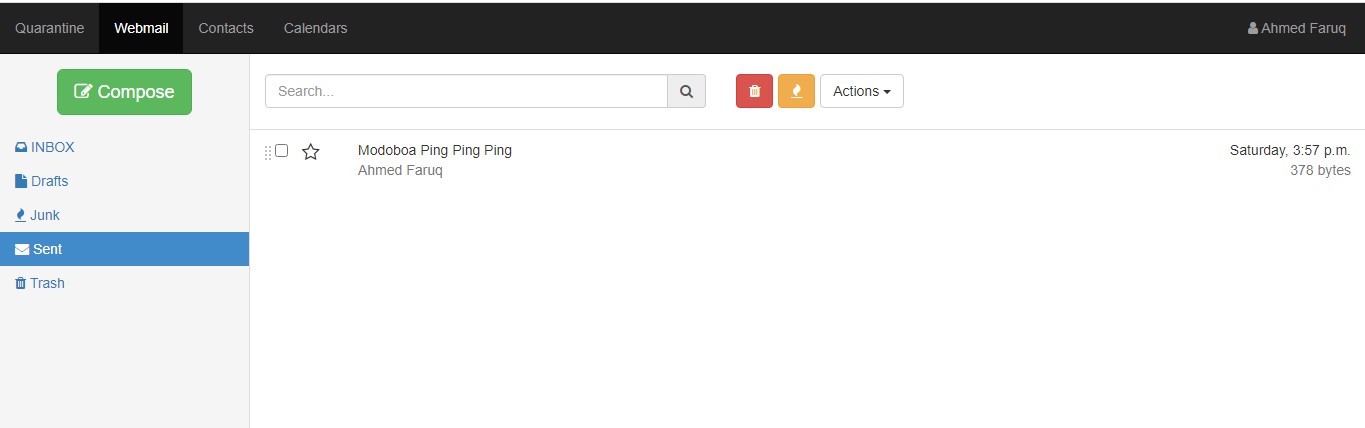Mark as junk with orange flame icon

[x=796, y=91]
